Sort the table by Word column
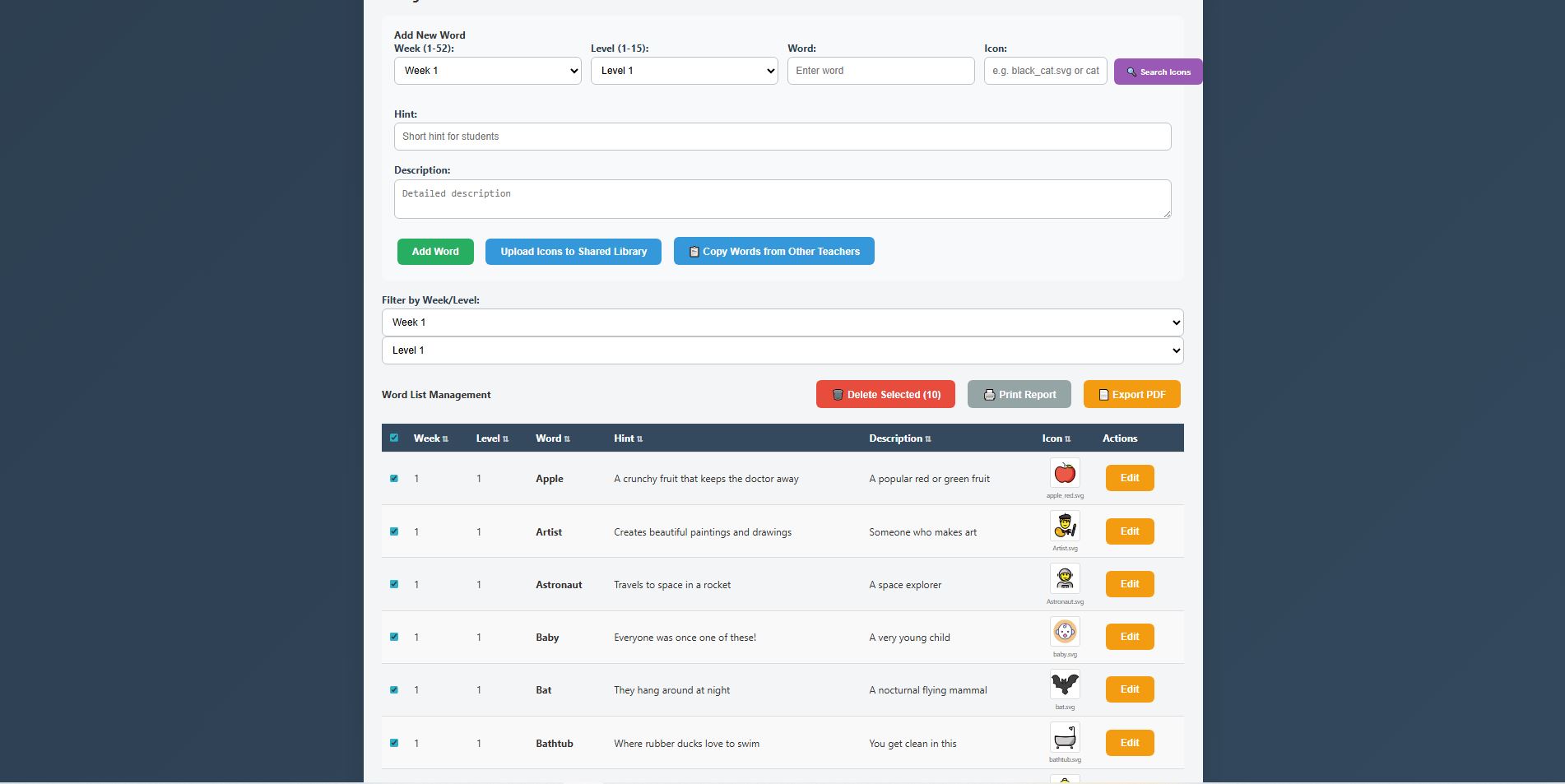This screenshot has height=784, width=1565. point(552,438)
